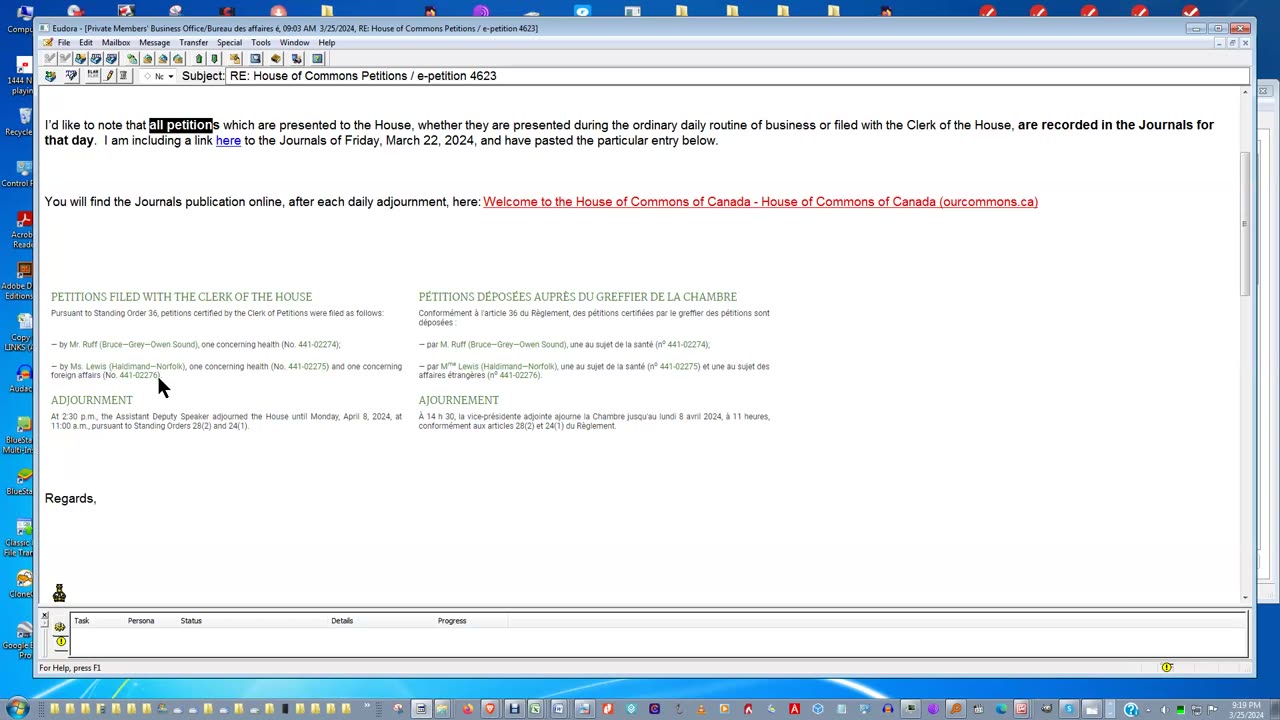Screen dimensions: 1280x720
Task: Click the Windows Start button
Action: pyautogui.click(x=17, y=709)
